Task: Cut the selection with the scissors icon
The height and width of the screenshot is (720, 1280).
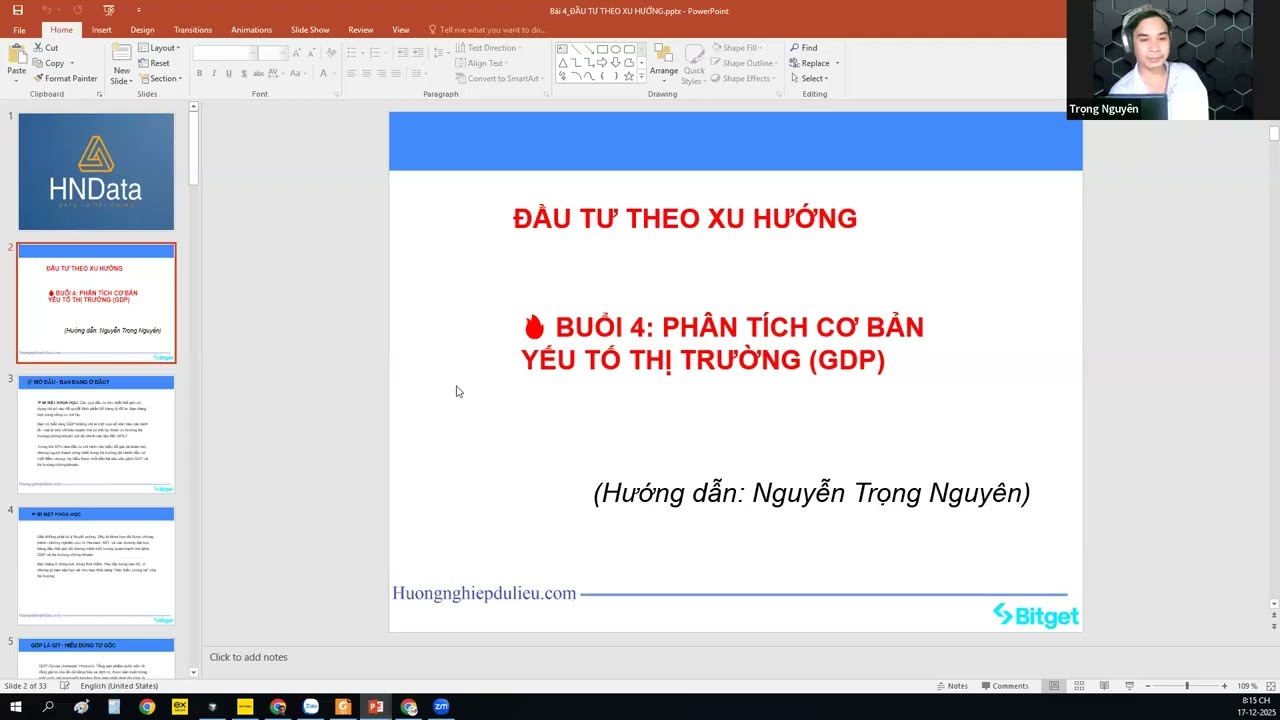Action: point(45,48)
